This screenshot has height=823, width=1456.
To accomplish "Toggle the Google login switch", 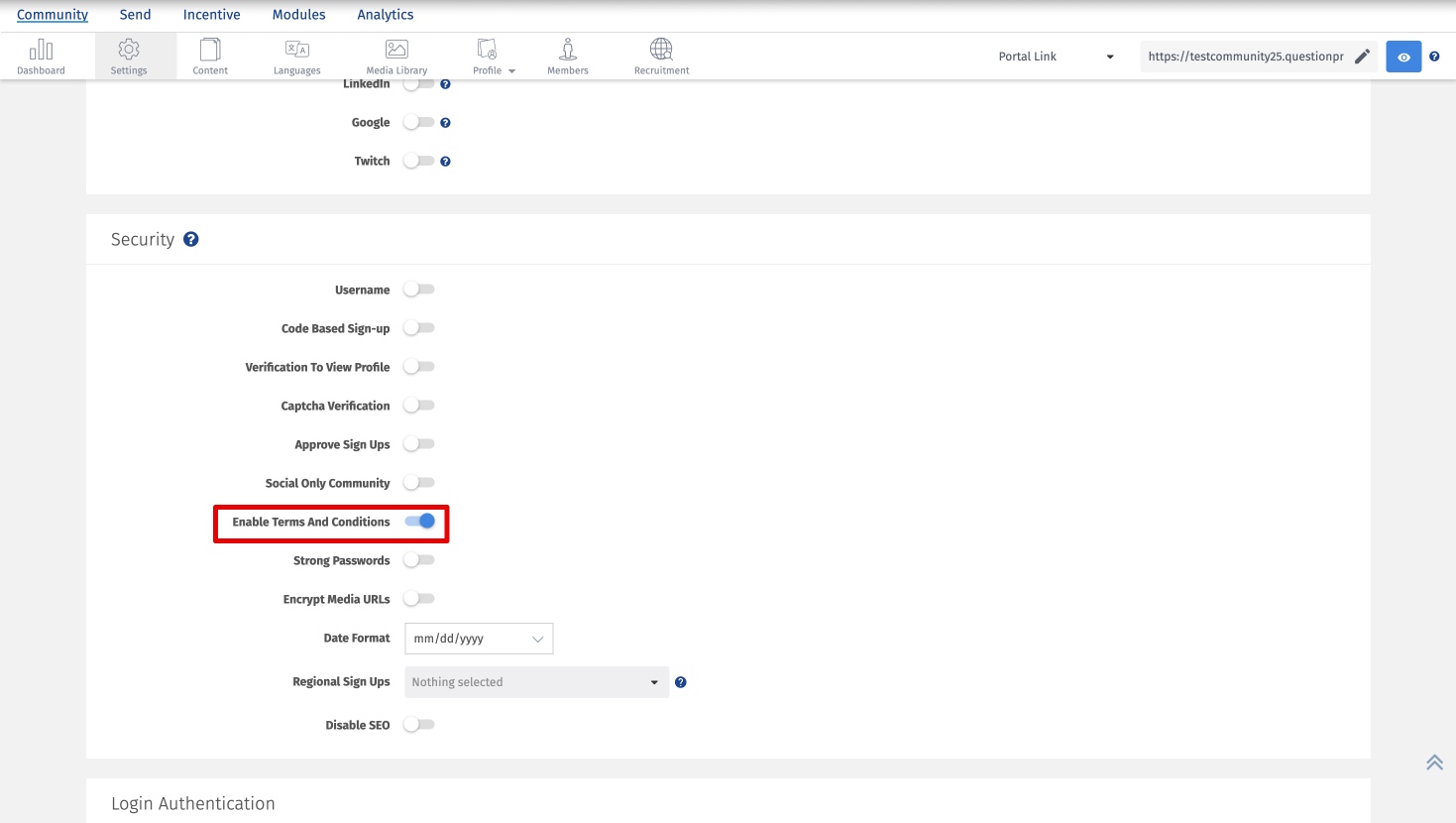I will pyautogui.click(x=419, y=123).
